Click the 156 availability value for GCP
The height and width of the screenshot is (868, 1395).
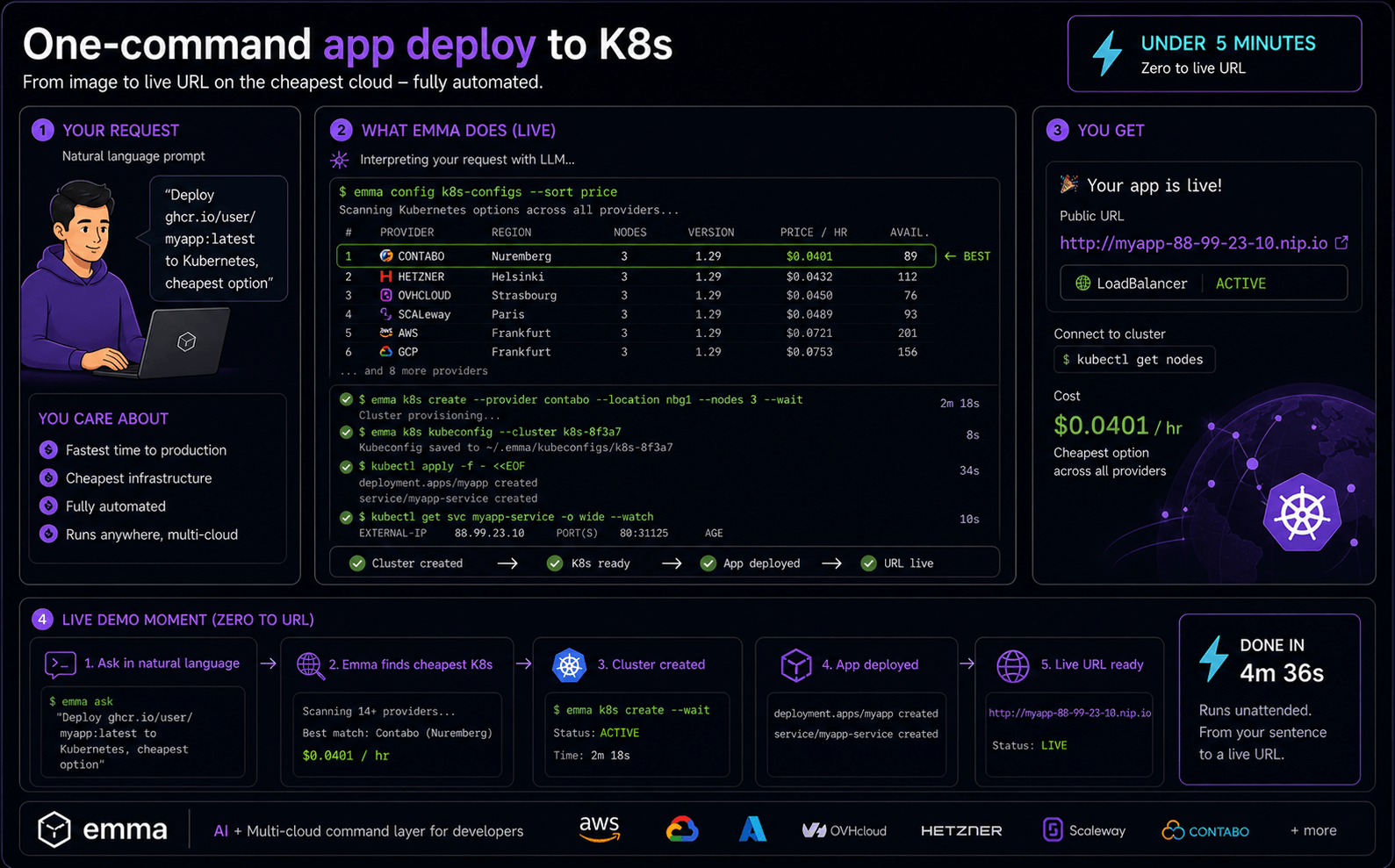[907, 352]
